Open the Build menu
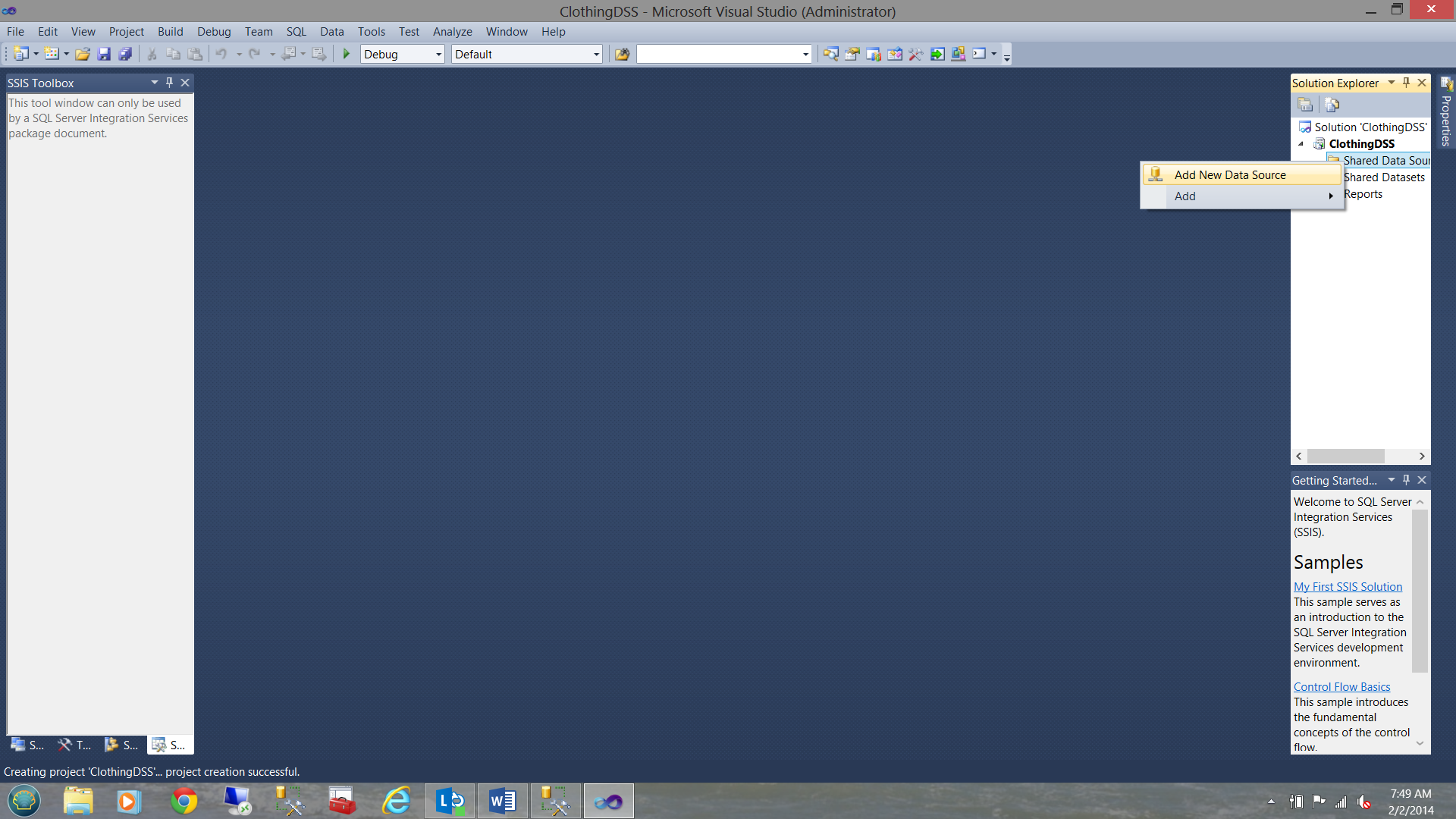Viewport: 1456px width, 819px height. pos(170,31)
